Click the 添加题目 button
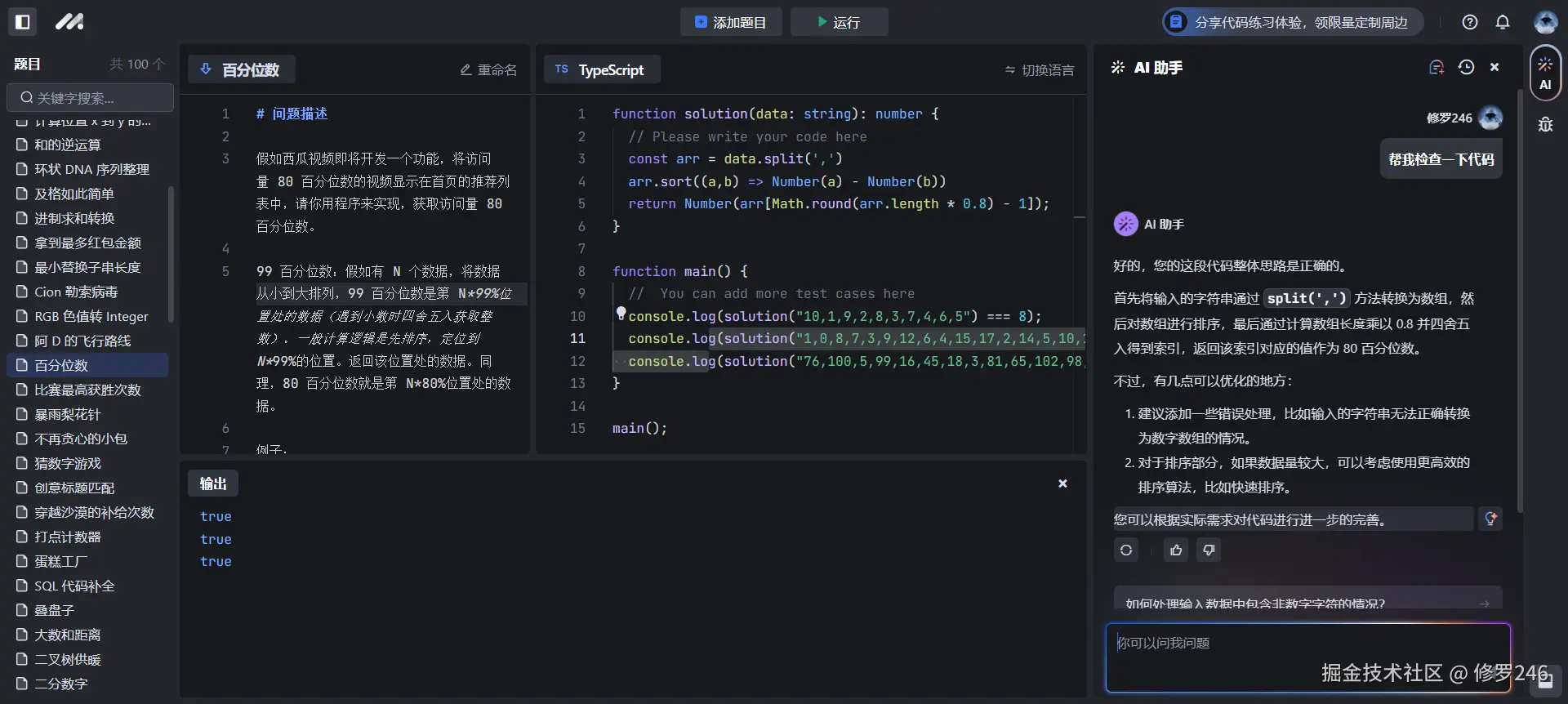The width and height of the screenshot is (1568, 704). 730,22
